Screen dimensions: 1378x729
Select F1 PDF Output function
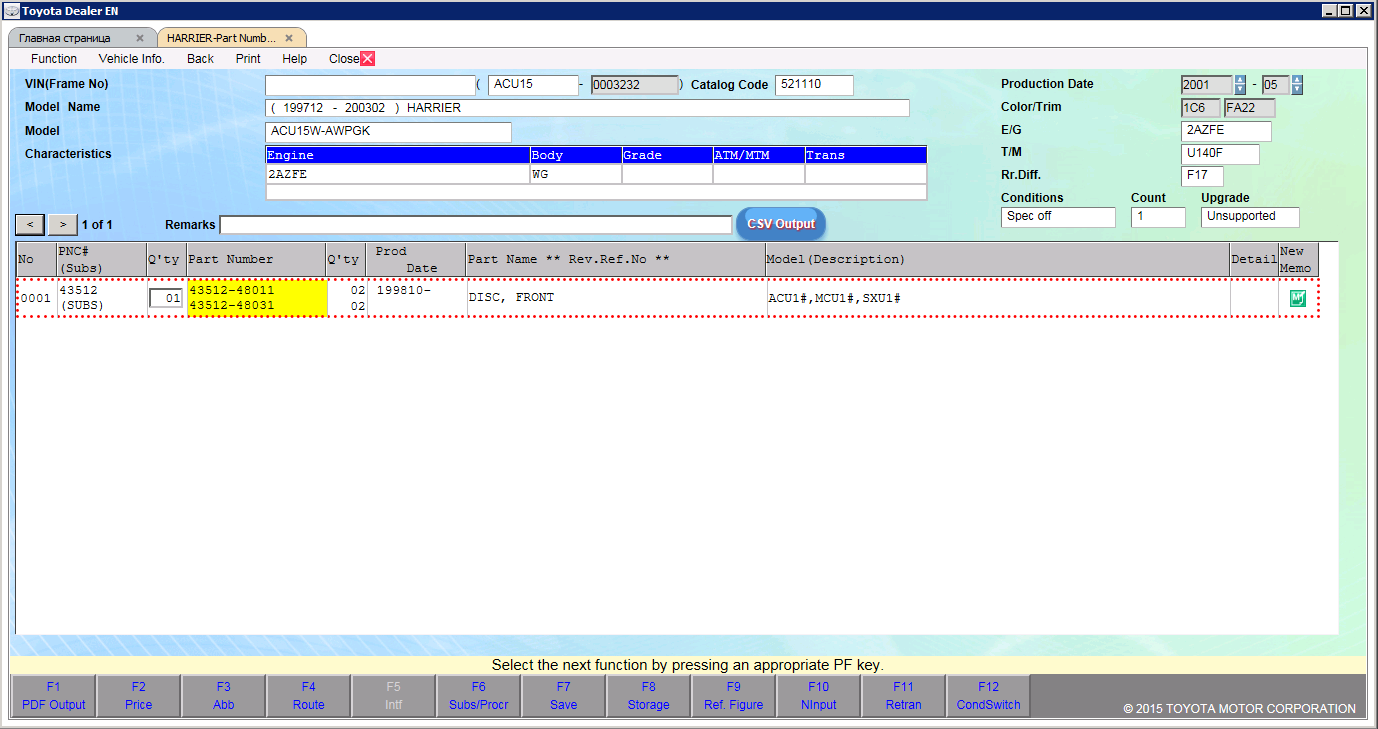point(53,695)
